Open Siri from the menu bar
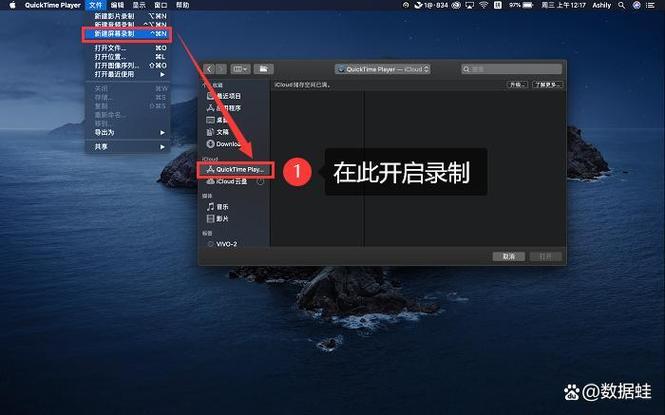Viewport: 665px width, 415px height. [637, 5]
